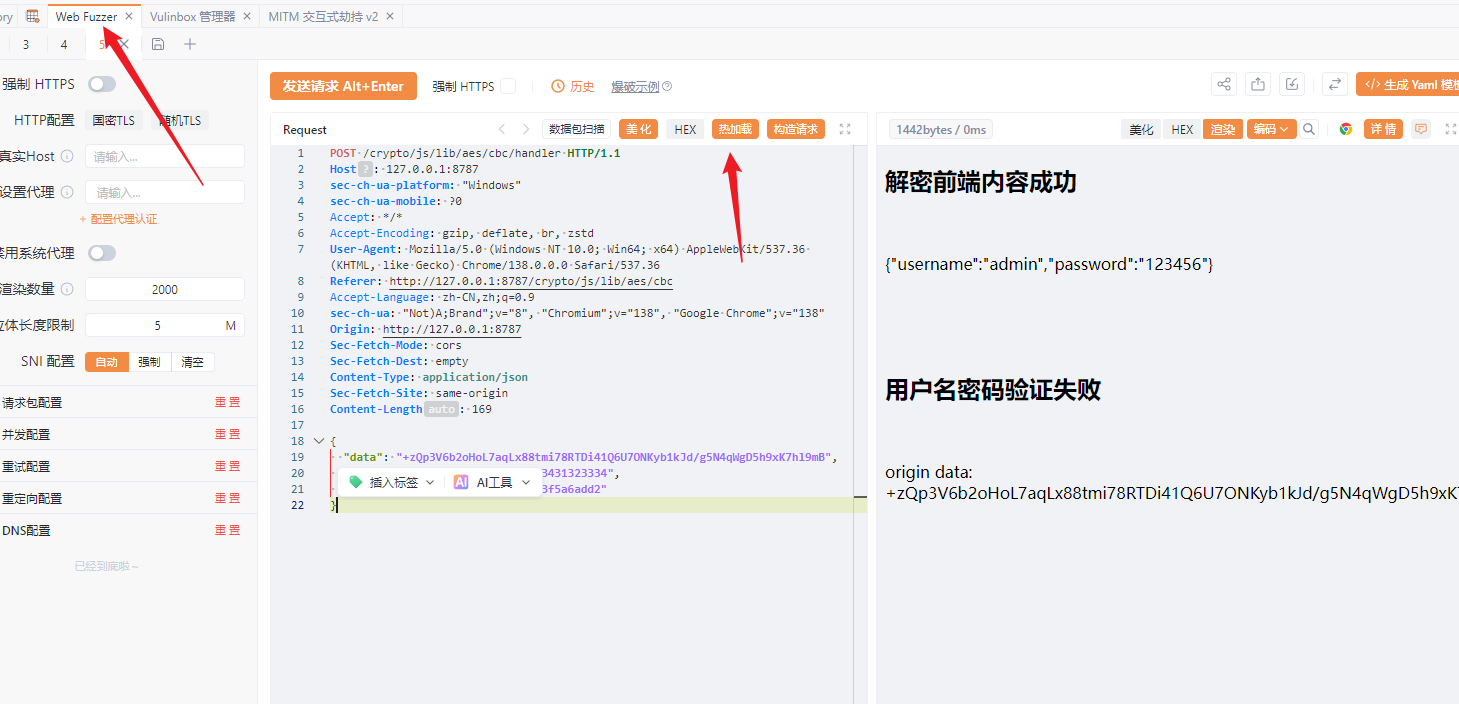Click the history clock icon 历史
Image resolution: width=1459 pixels, height=704 pixels.
click(573, 87)
